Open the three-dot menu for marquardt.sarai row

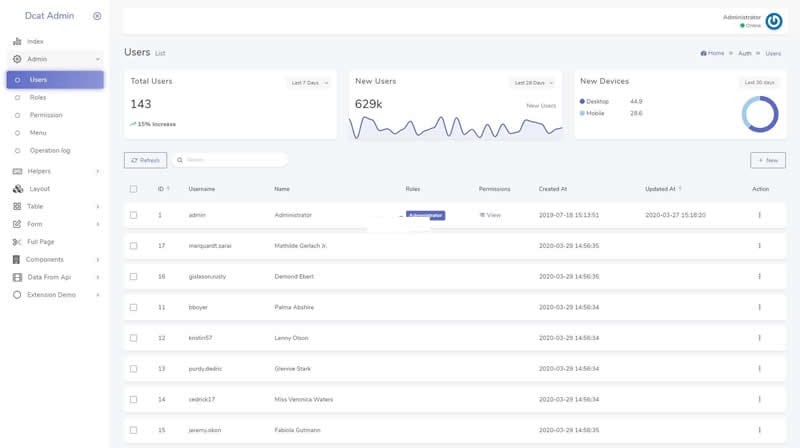click(x=760, y=246)
